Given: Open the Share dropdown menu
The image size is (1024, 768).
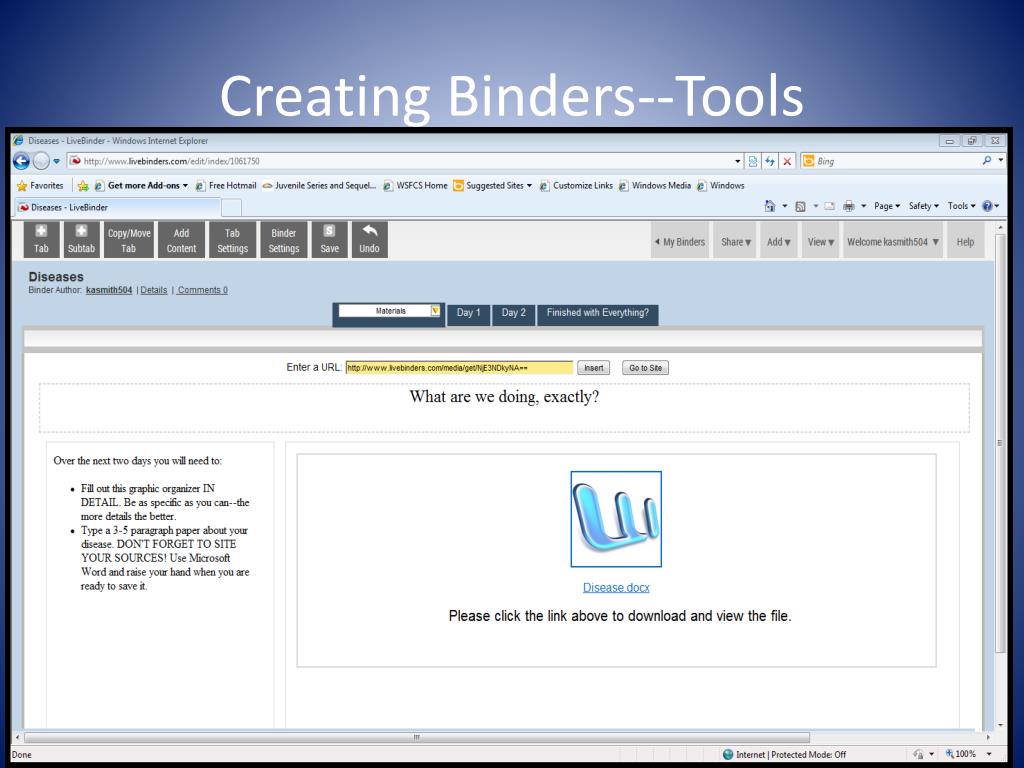Looking at the screenshot, I should [735, 241].
